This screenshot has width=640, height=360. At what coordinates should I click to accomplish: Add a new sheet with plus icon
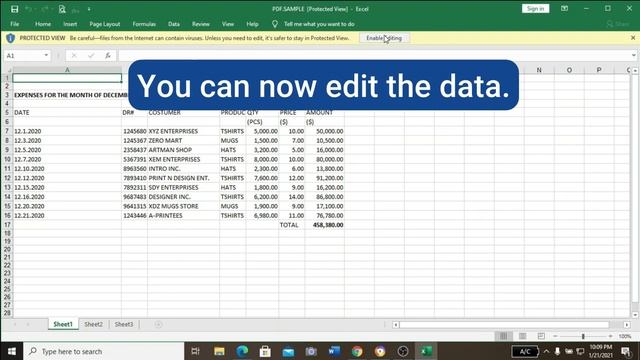pos(158,324)
